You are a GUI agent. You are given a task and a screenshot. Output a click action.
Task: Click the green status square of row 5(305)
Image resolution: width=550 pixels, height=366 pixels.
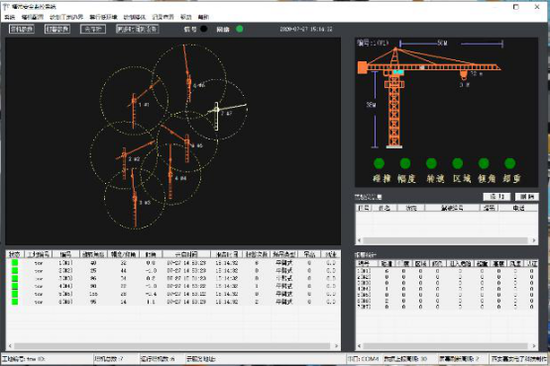(x=15, y=294)
